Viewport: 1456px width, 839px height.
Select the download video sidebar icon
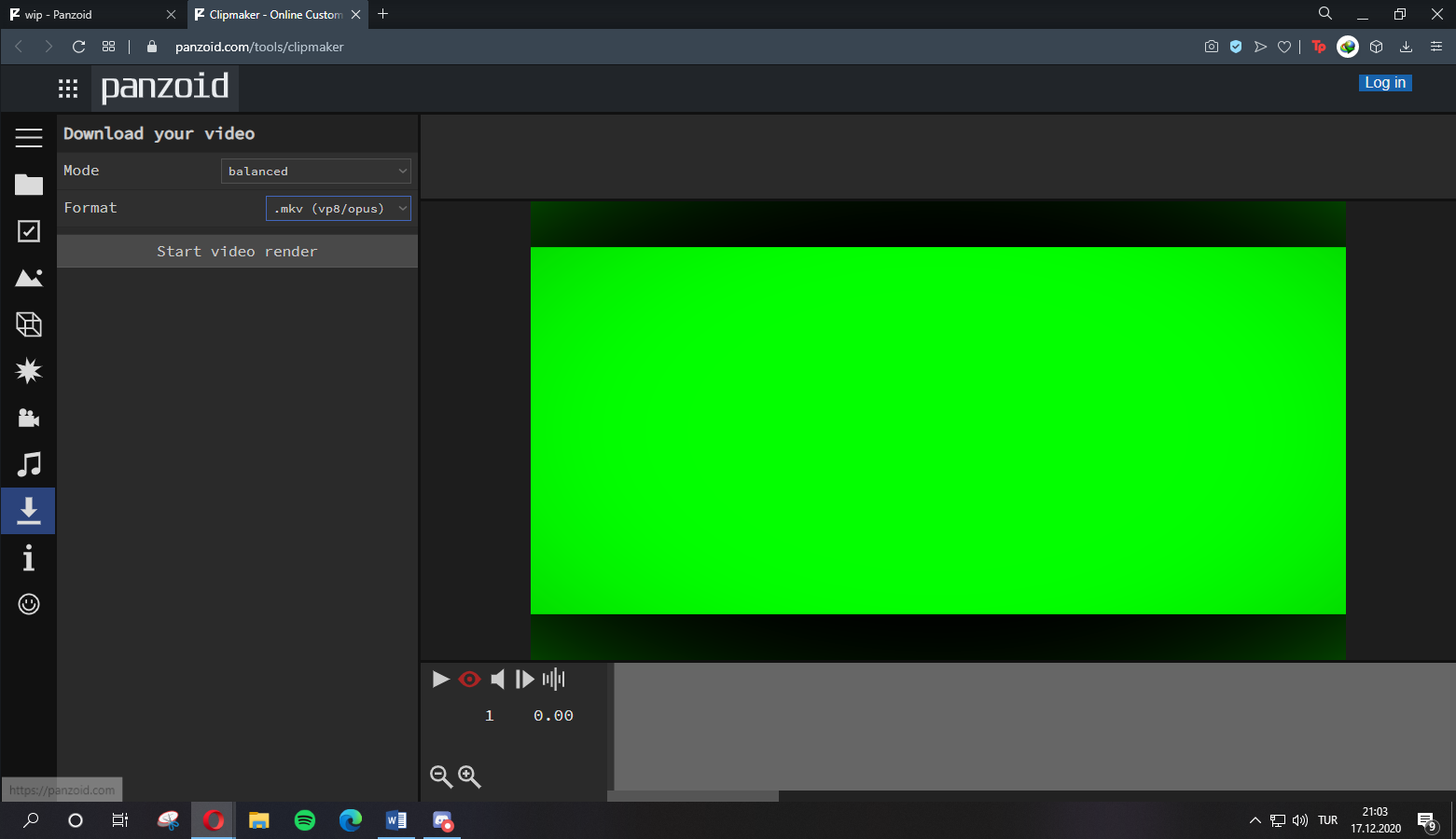(x=29, y=511)
